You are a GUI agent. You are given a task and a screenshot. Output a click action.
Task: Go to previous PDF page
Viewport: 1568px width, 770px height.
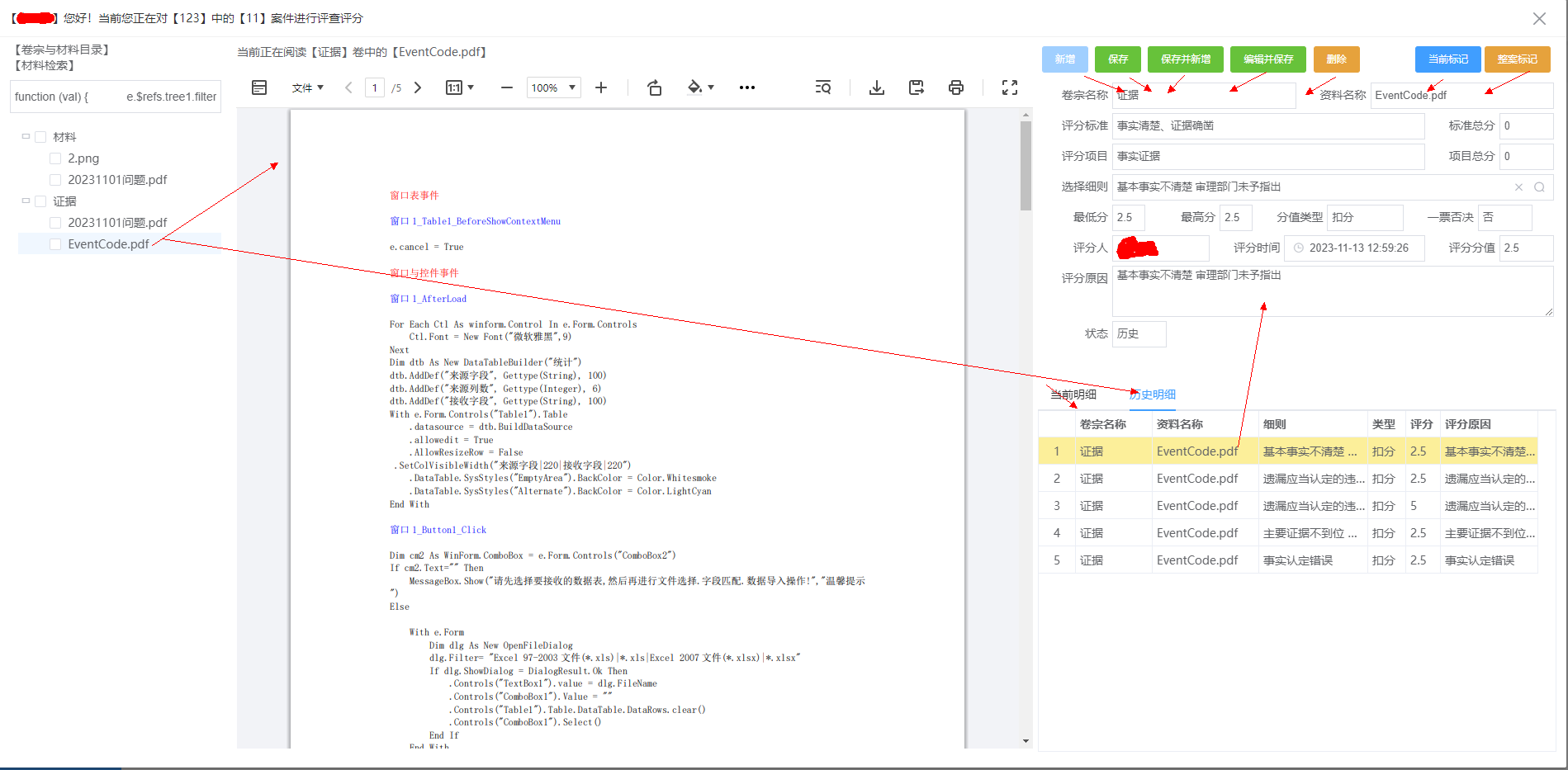[x=348, y=87]
